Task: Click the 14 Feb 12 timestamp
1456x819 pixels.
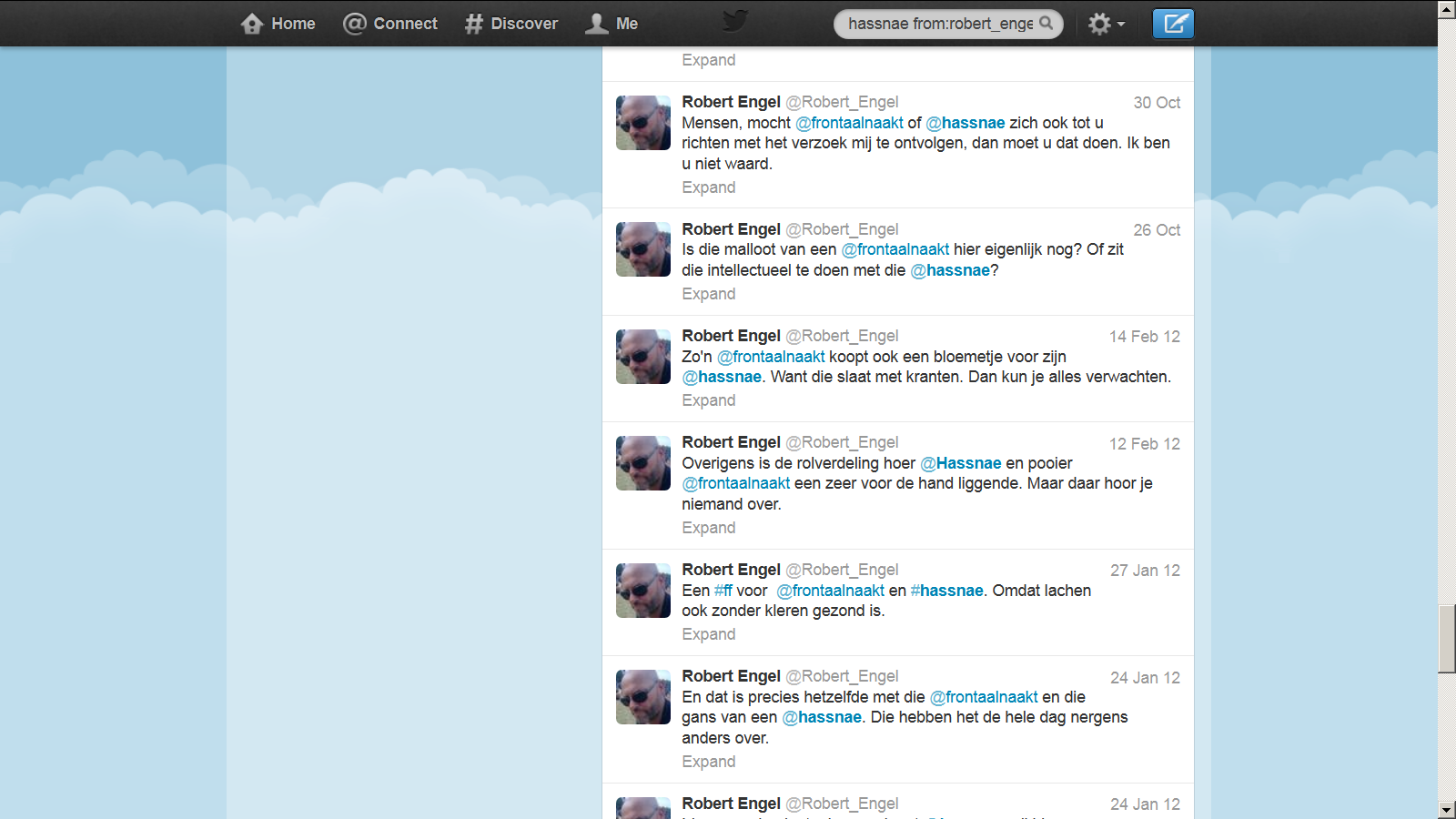Action: [x=1145, y=337]
